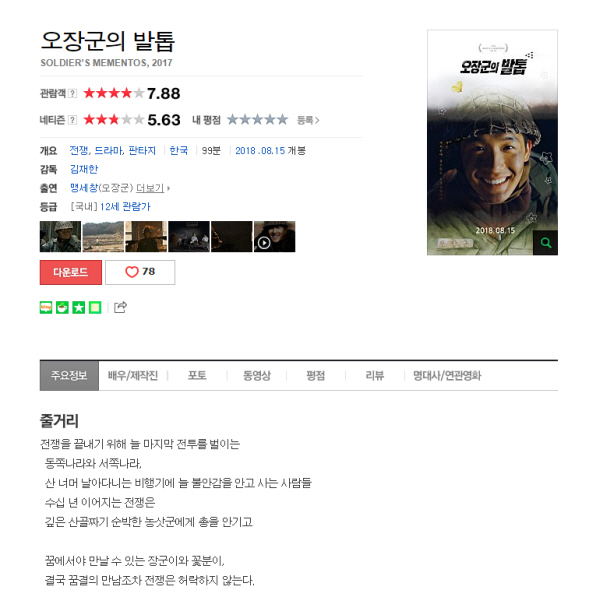Click the magnifier icon on movie poster
This screenshot has height=604, width=600.
[545, 243]
